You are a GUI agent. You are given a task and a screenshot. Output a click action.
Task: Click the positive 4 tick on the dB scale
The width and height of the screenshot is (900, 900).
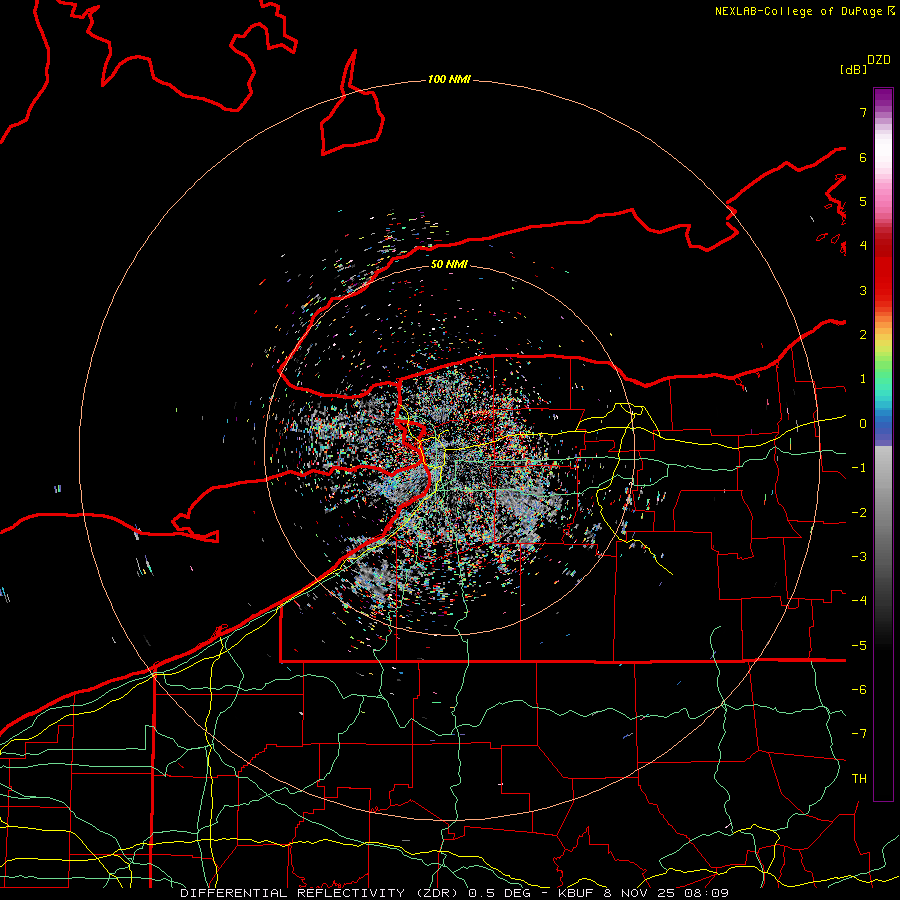tap(863, 246)
